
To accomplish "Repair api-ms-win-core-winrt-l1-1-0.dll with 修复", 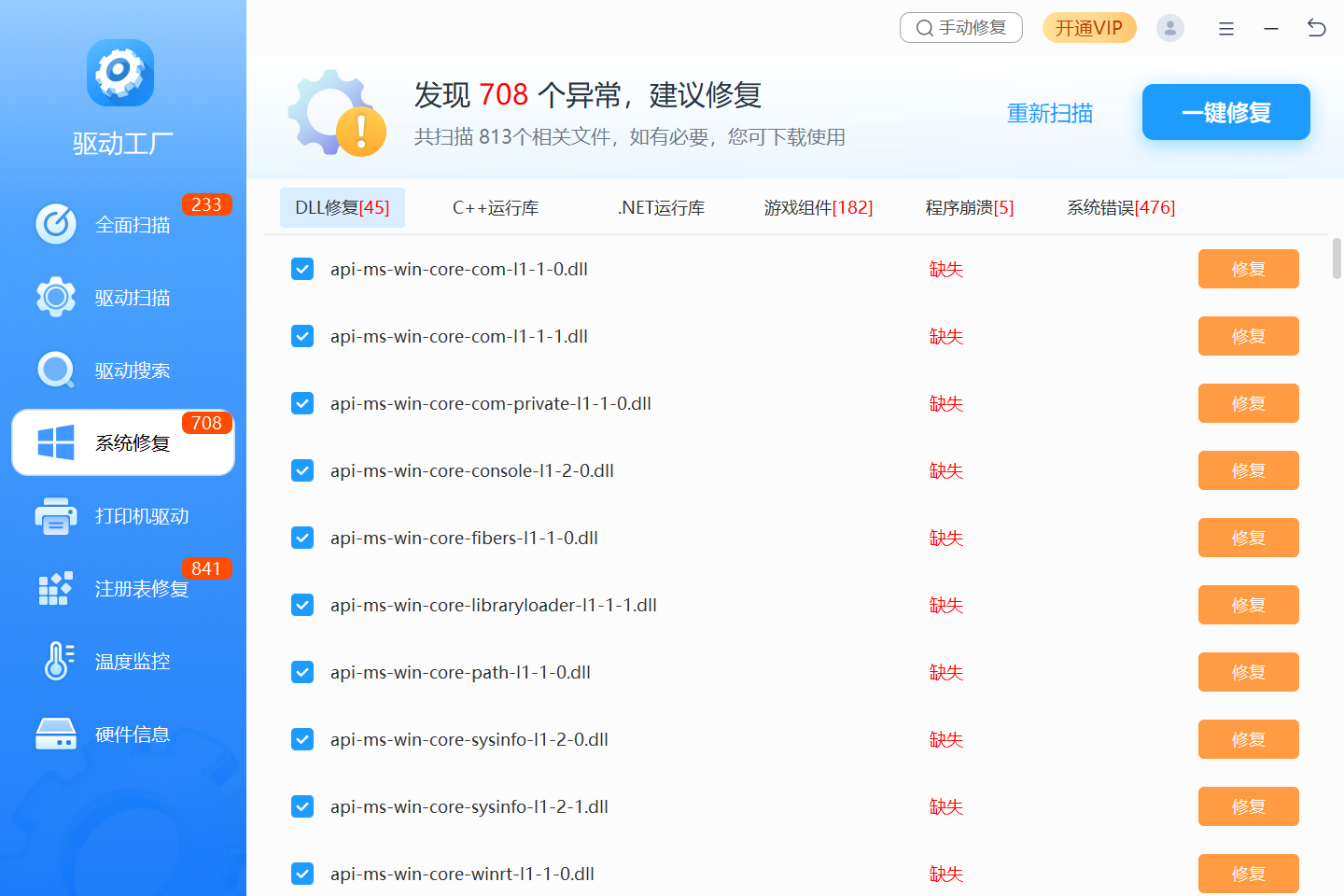I will point(1249,874).
